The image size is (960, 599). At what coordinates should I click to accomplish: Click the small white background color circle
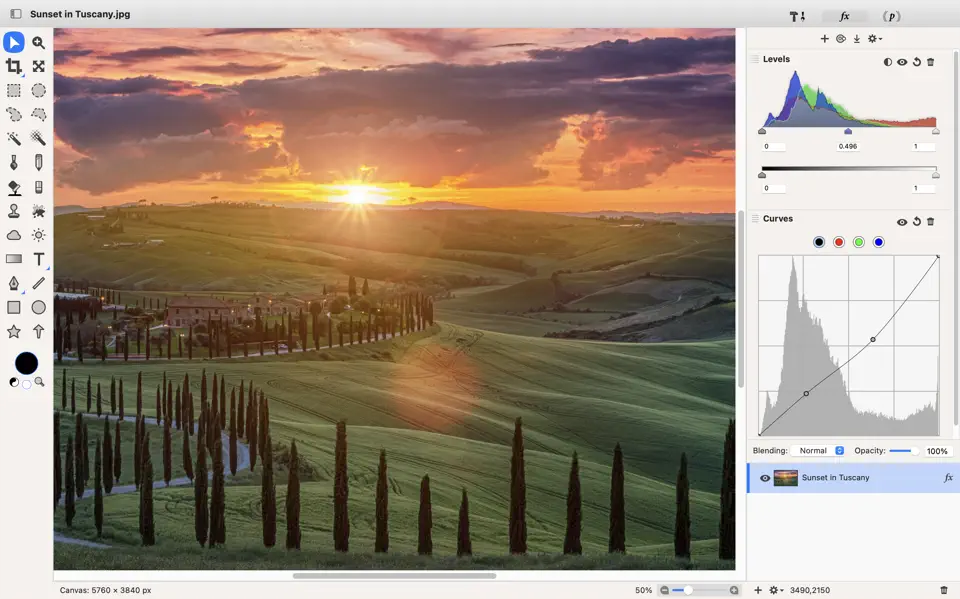click(x=26, y=384)
